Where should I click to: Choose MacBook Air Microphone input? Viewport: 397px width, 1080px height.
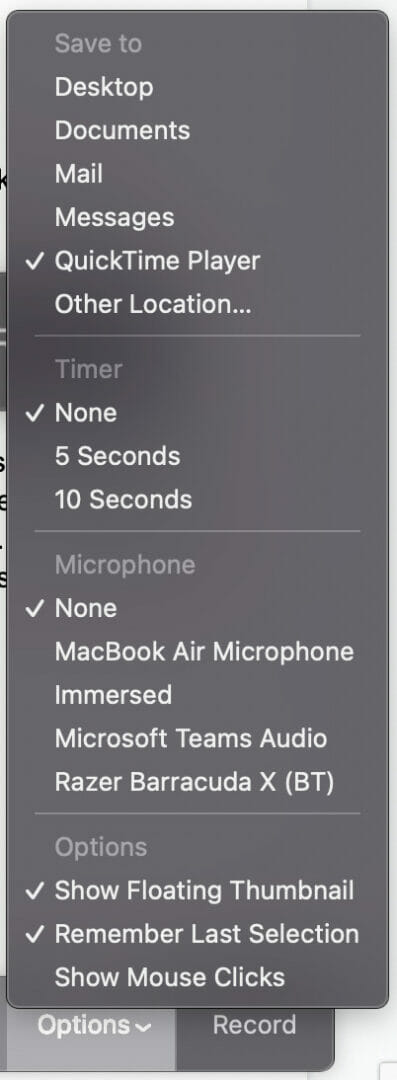(198, 652)
